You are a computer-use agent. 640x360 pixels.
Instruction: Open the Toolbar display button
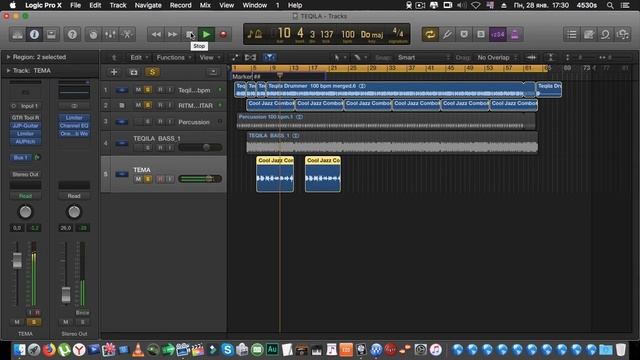pyautogui.click(x=51, y=35)
